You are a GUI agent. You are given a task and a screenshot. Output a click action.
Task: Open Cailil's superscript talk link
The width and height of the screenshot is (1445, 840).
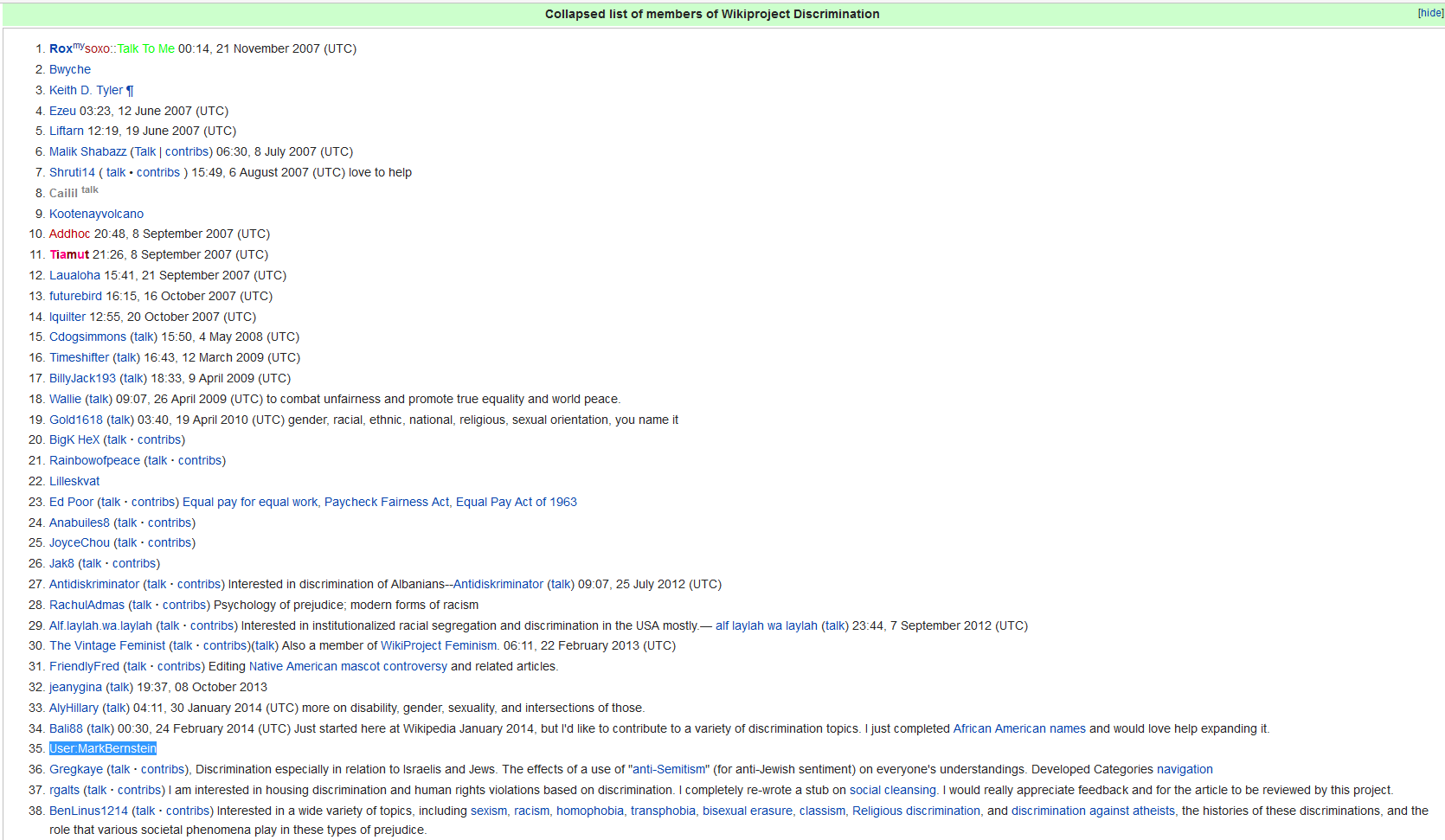click(90, 190)
